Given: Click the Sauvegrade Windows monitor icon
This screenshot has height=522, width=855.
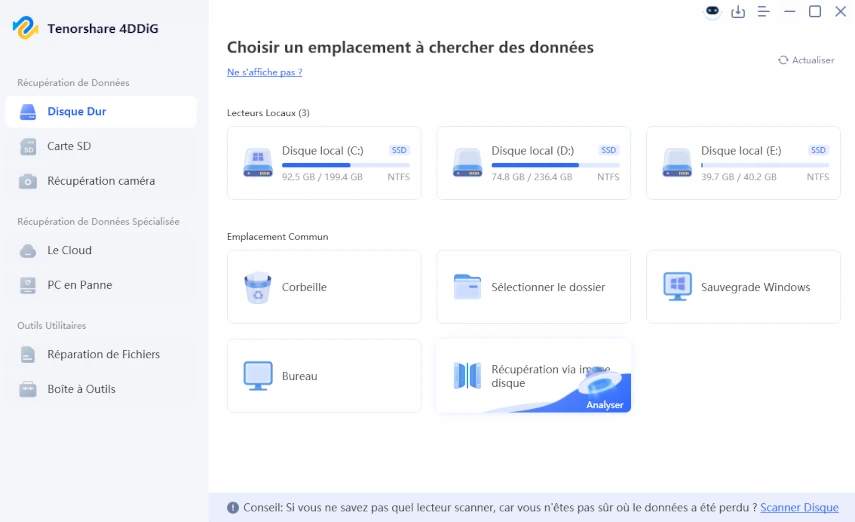Looking at the screenshot, I should tap(677, 286).
